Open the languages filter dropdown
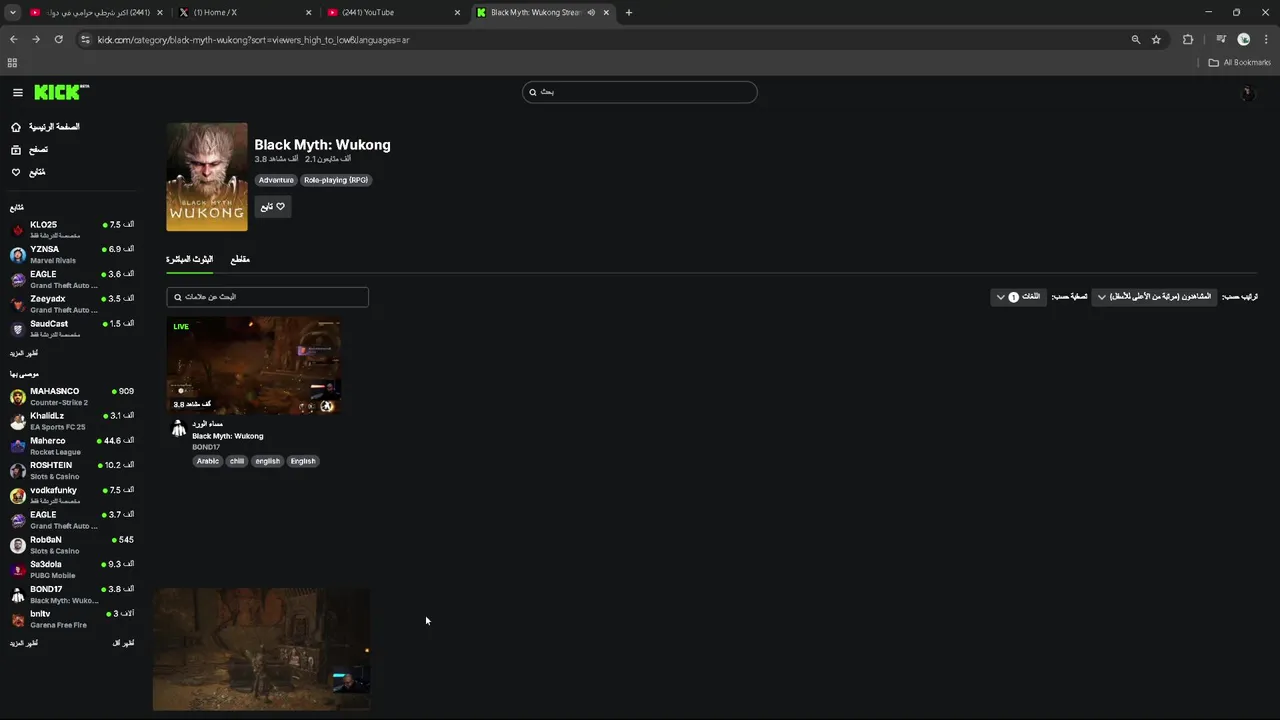The height and width of the screenshot is (720, 1280). pos(1018,297)
